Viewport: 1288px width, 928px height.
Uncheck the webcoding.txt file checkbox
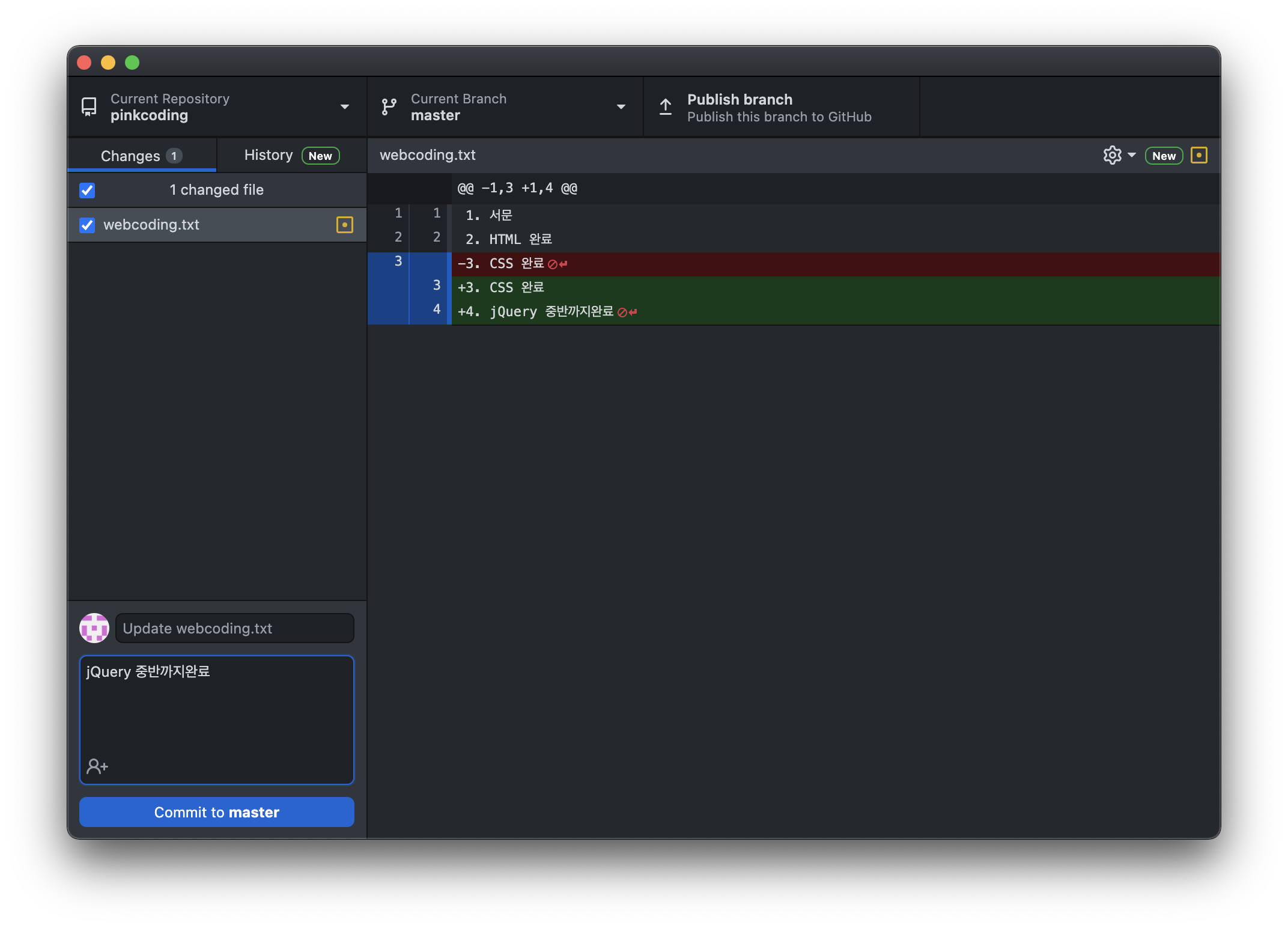(x=87, y=225)
